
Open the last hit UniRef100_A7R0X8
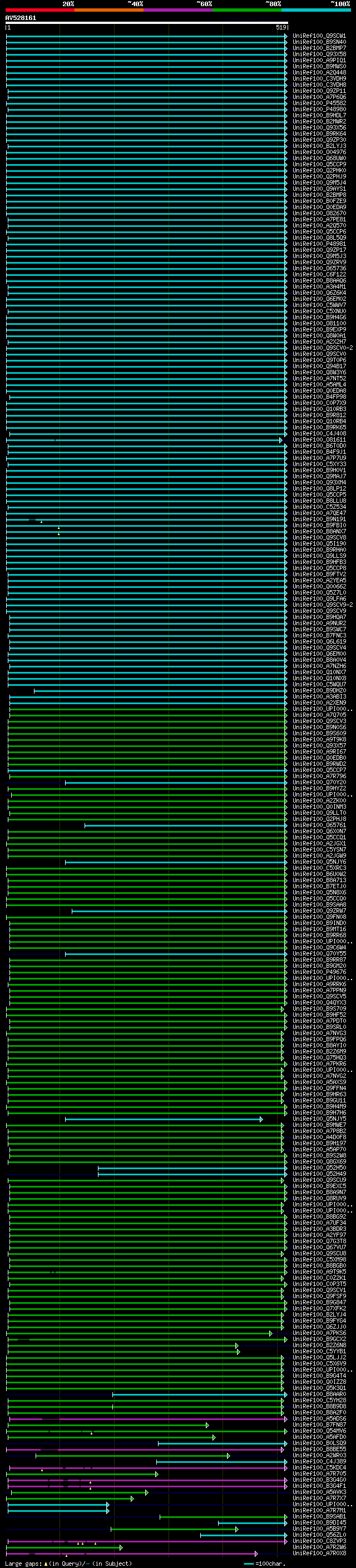point(319,1553)
